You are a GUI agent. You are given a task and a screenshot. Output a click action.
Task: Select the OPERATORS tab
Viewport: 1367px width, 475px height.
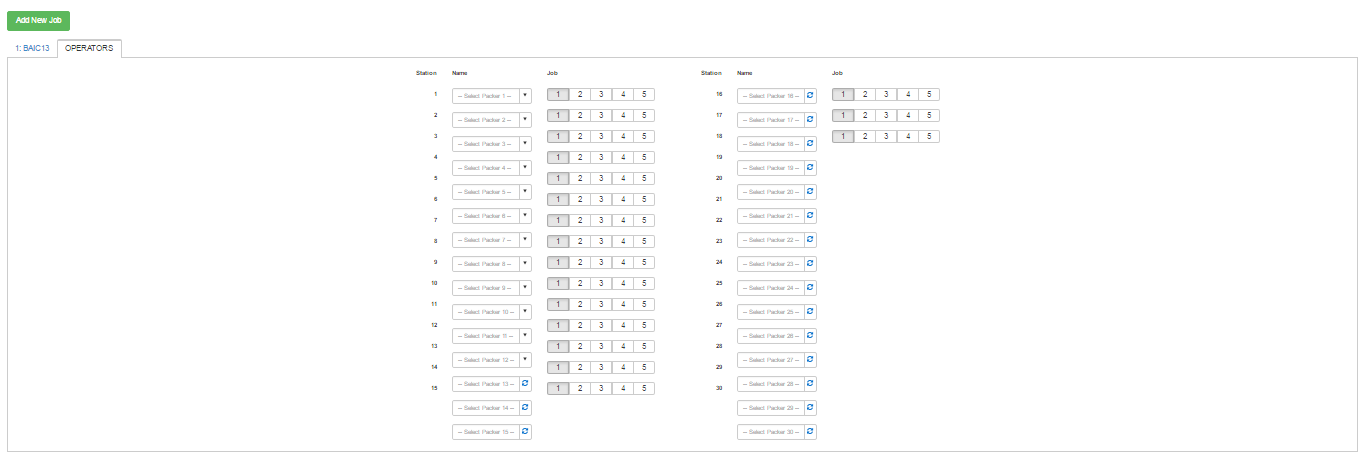(89, 48)
